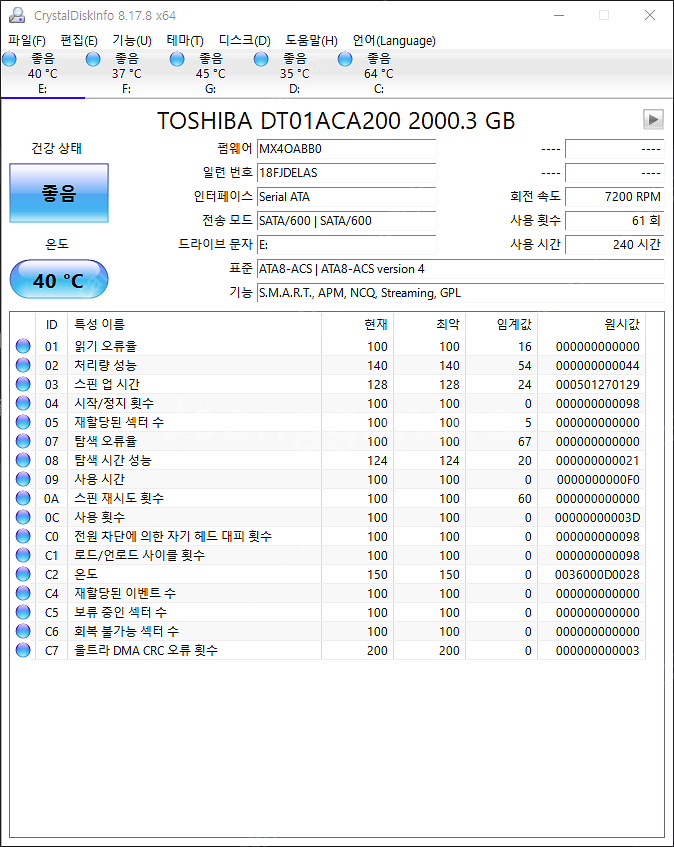Click status circle for attribute 05 재할당된 섹터 수
This screenshot has height=847, width=674.
[x=23, y=422]
